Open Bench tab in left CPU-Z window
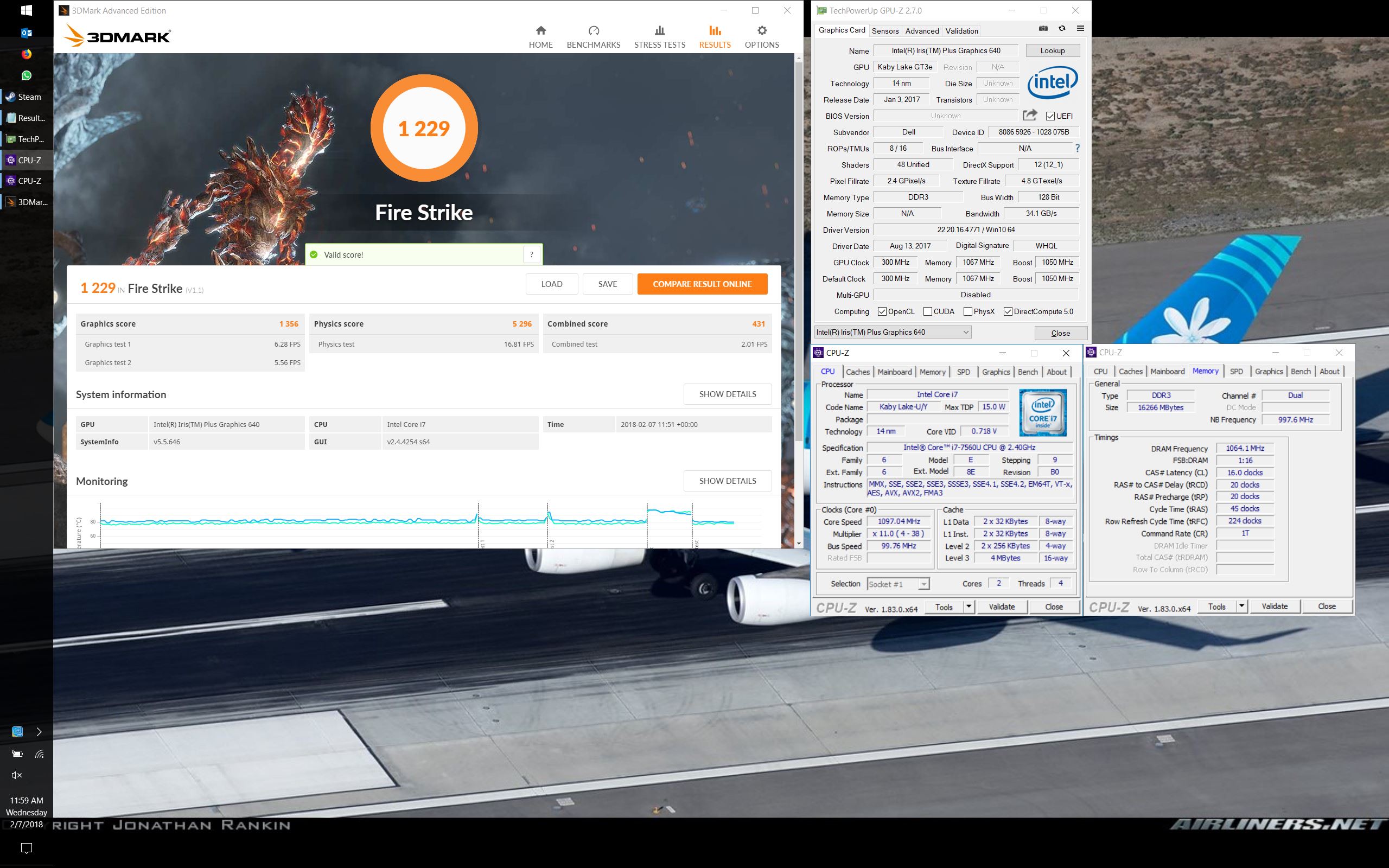The image size is (1389, 868). pos(1028,372)
